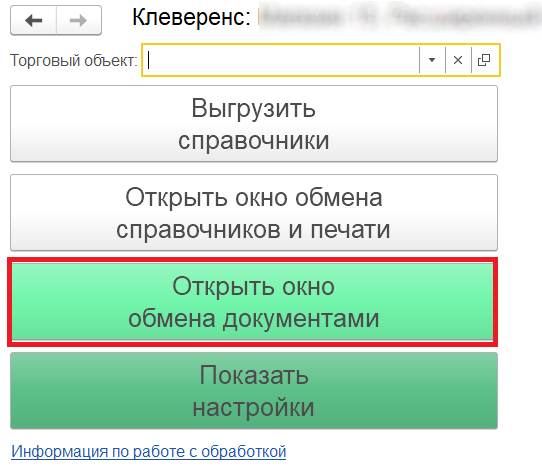
Task: Expand the Торговый объект dropdown list
Action: (x=432, y=60)
